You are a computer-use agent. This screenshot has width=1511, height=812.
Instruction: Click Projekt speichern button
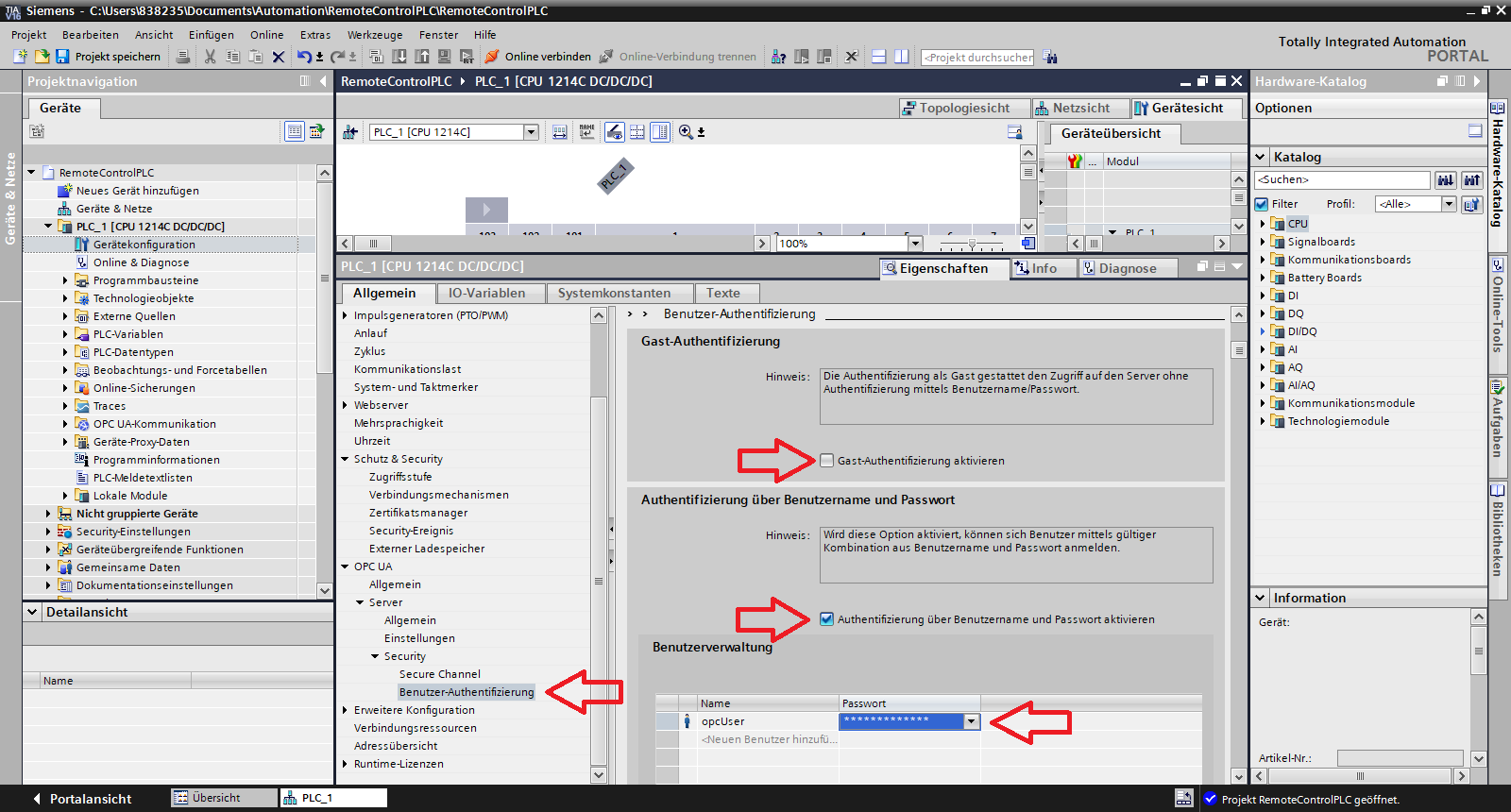click(108, 57)
